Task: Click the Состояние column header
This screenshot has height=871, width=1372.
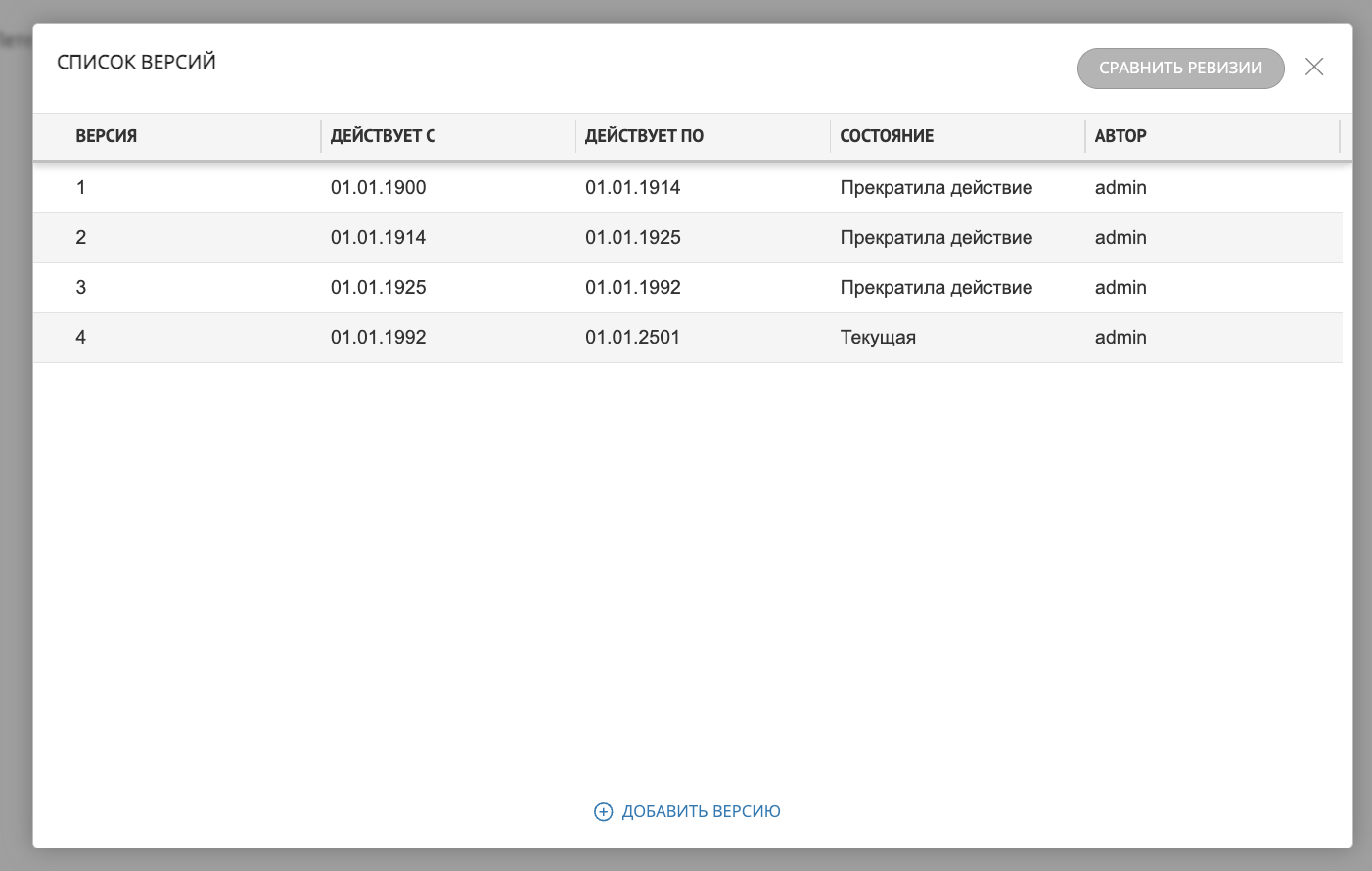Action: [x=887, y=136]
